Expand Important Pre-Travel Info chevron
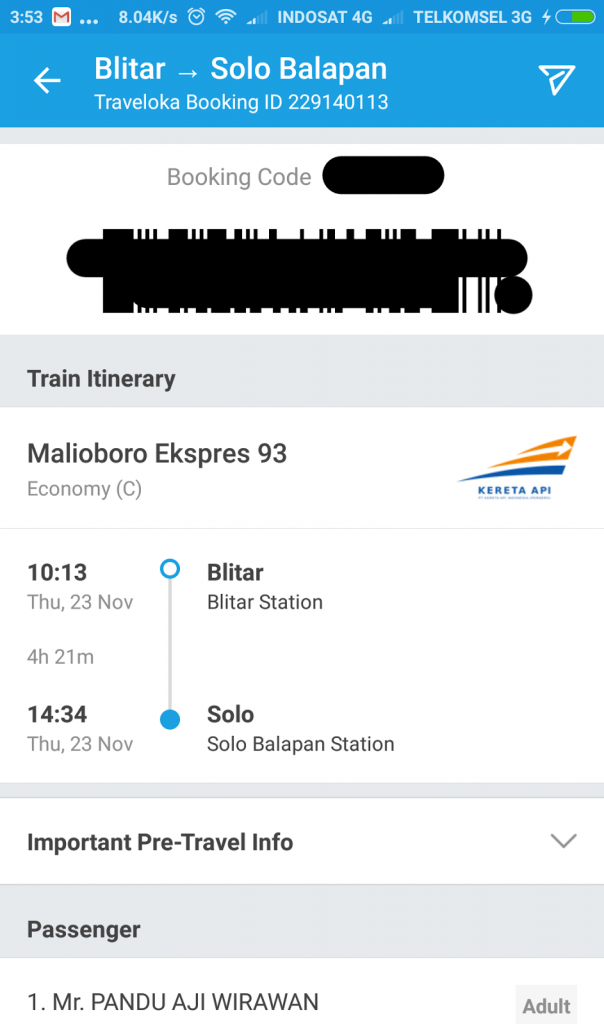 [x=563, y=840]
